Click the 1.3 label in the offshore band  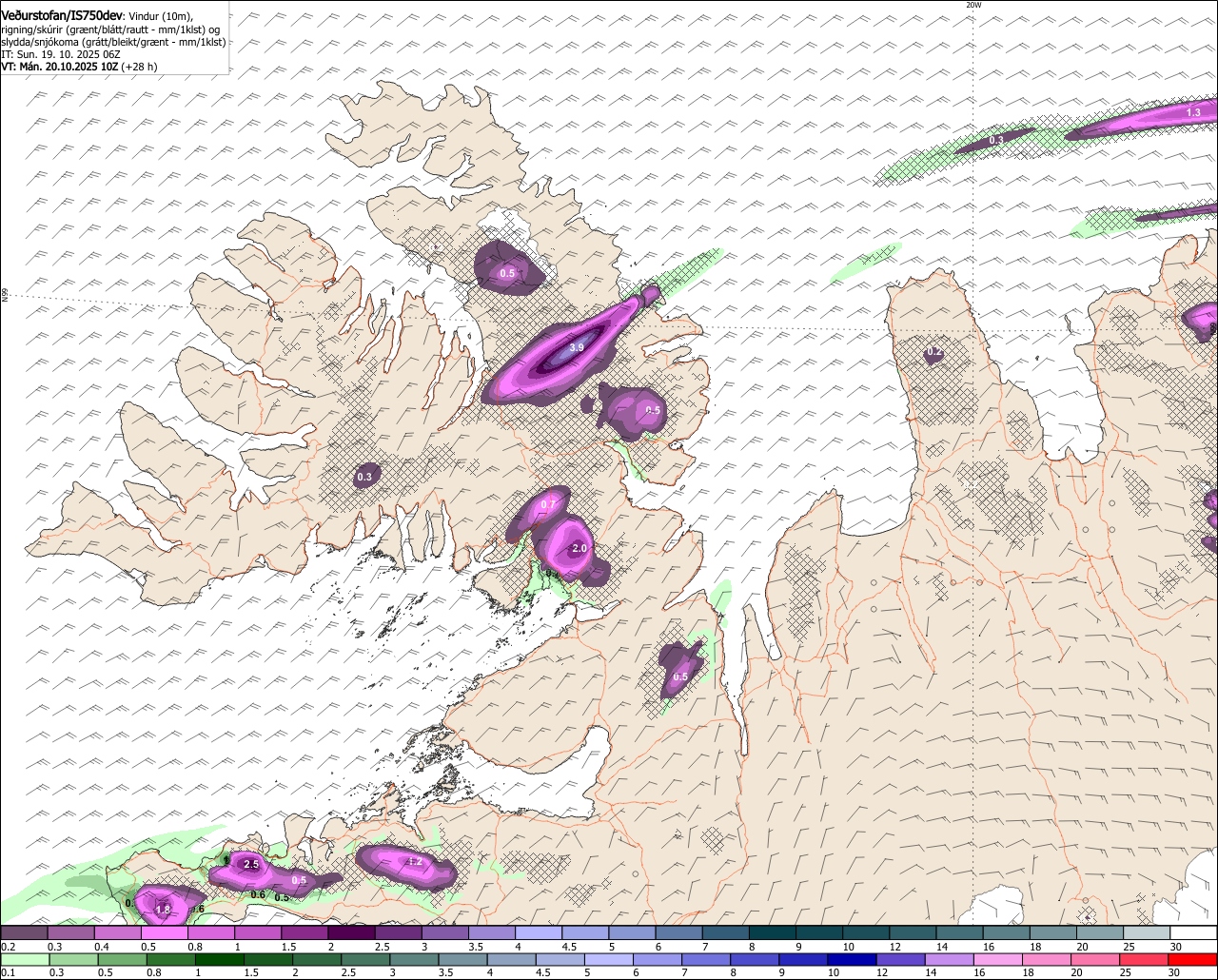point(1193,113)
